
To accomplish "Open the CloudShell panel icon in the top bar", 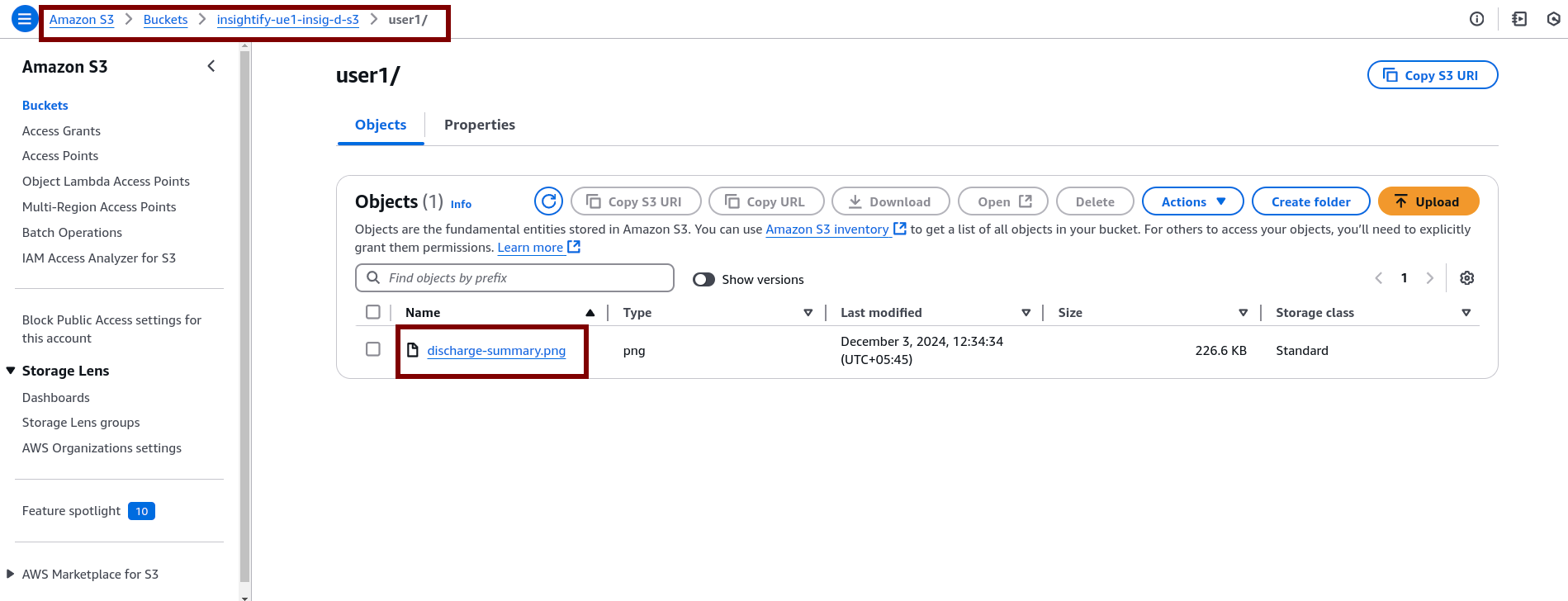I will pos(1519,19).
